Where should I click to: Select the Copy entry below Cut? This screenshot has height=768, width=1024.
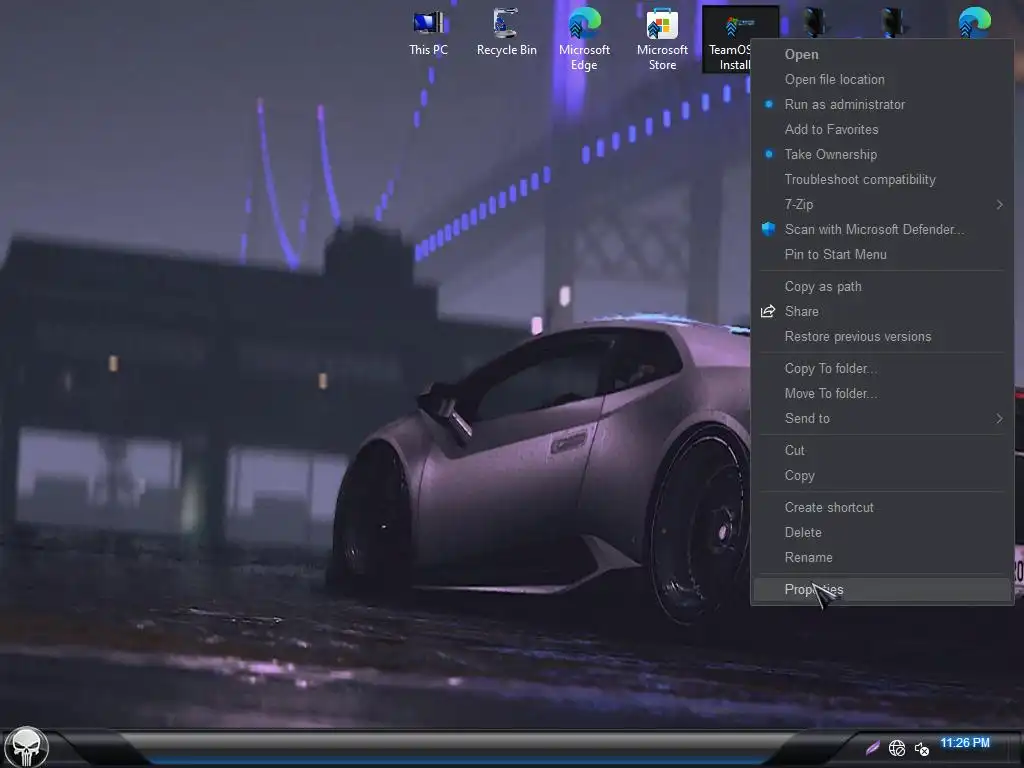(882, 475)
